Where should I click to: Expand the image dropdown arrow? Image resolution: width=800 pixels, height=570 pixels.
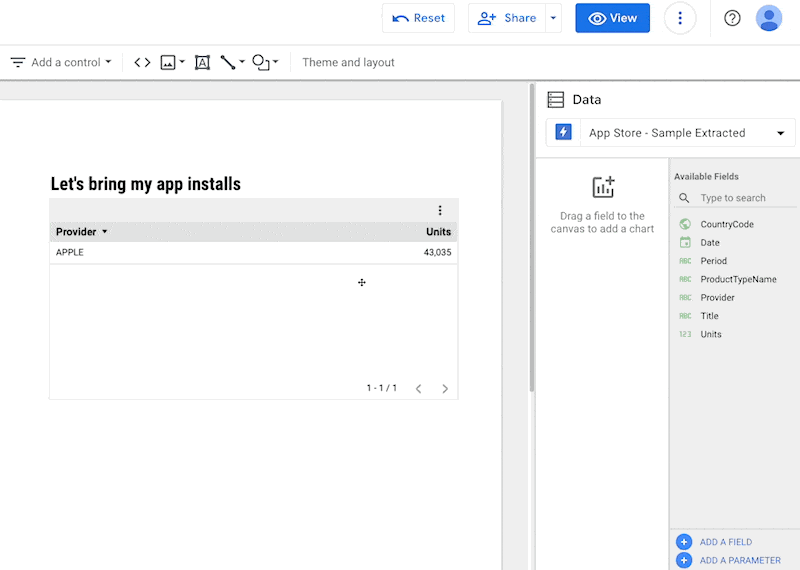[182, 62]
